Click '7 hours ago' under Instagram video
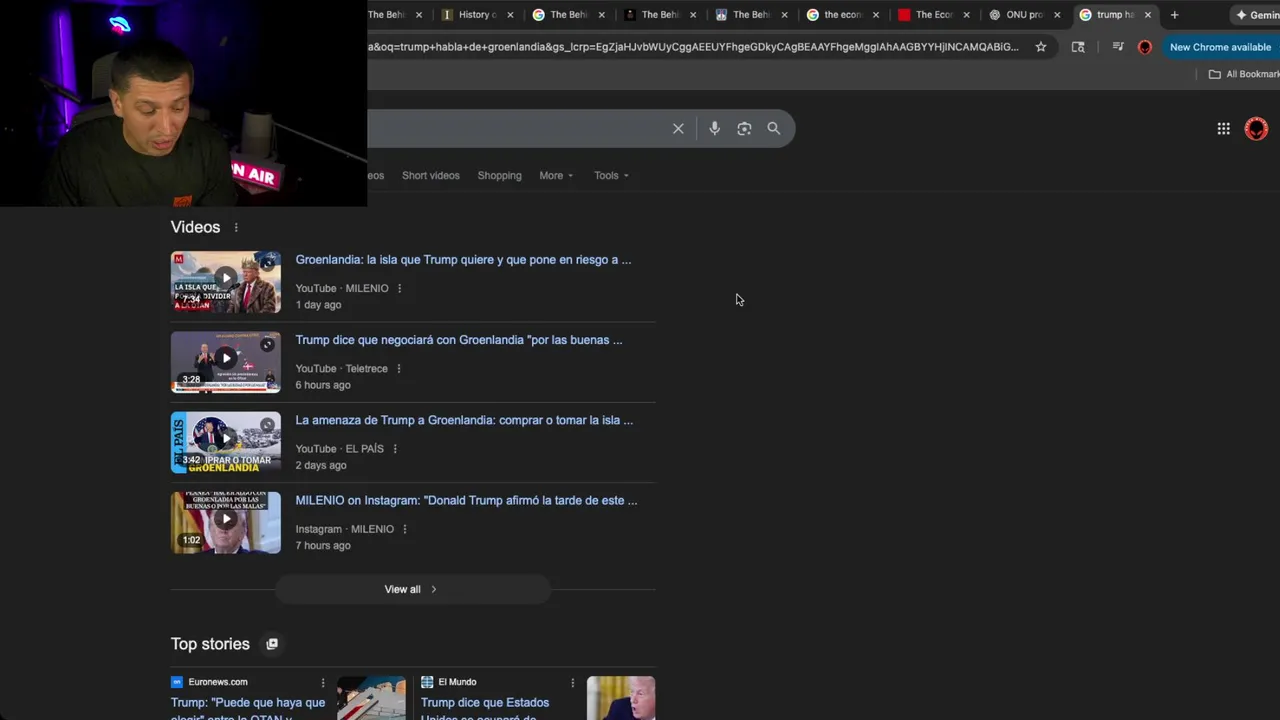 coord(323,546)
